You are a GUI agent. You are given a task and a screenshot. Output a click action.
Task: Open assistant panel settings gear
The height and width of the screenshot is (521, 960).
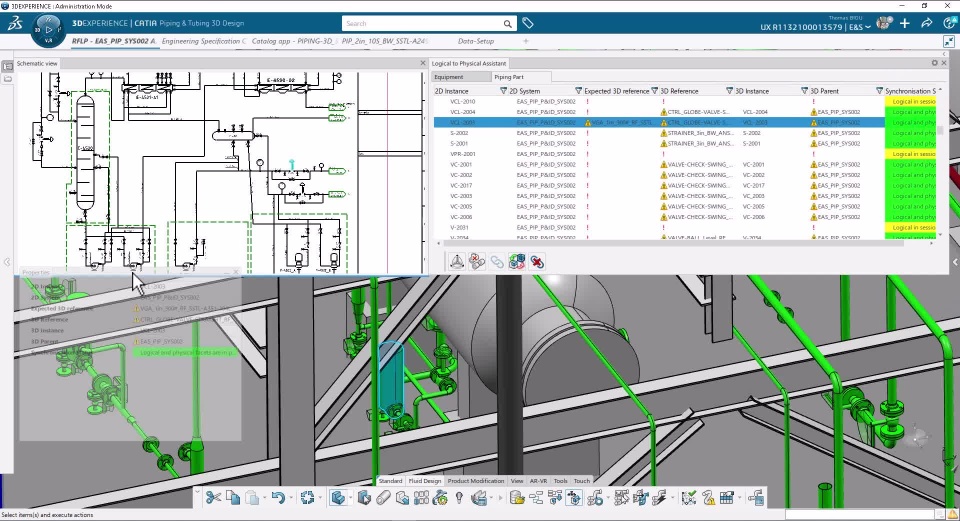coord(934,63)
